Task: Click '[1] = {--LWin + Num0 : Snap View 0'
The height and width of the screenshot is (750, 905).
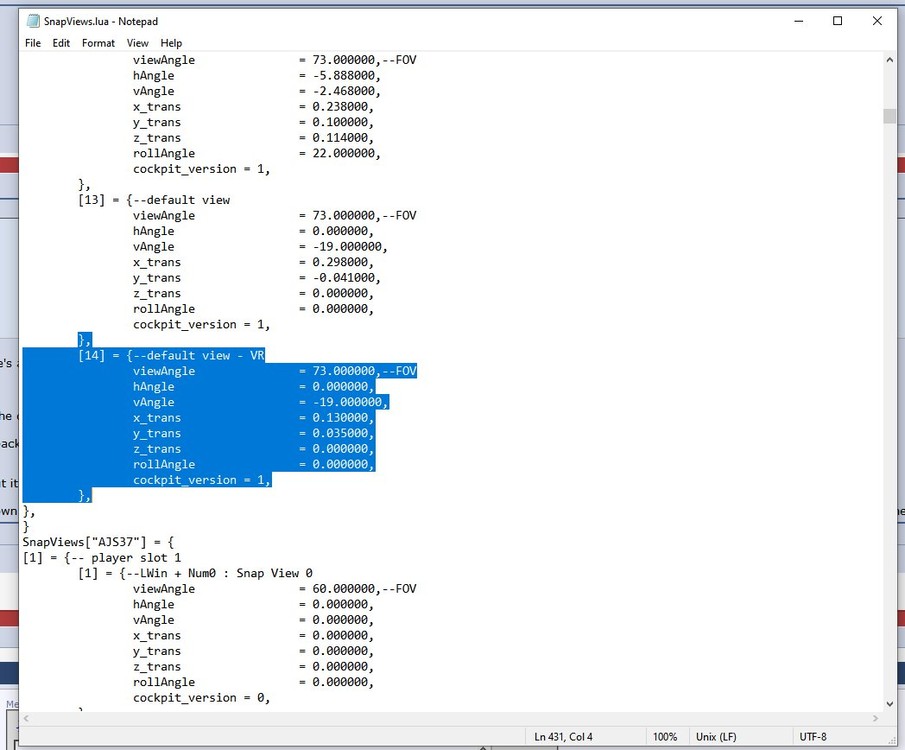Action: coord(195,573)
